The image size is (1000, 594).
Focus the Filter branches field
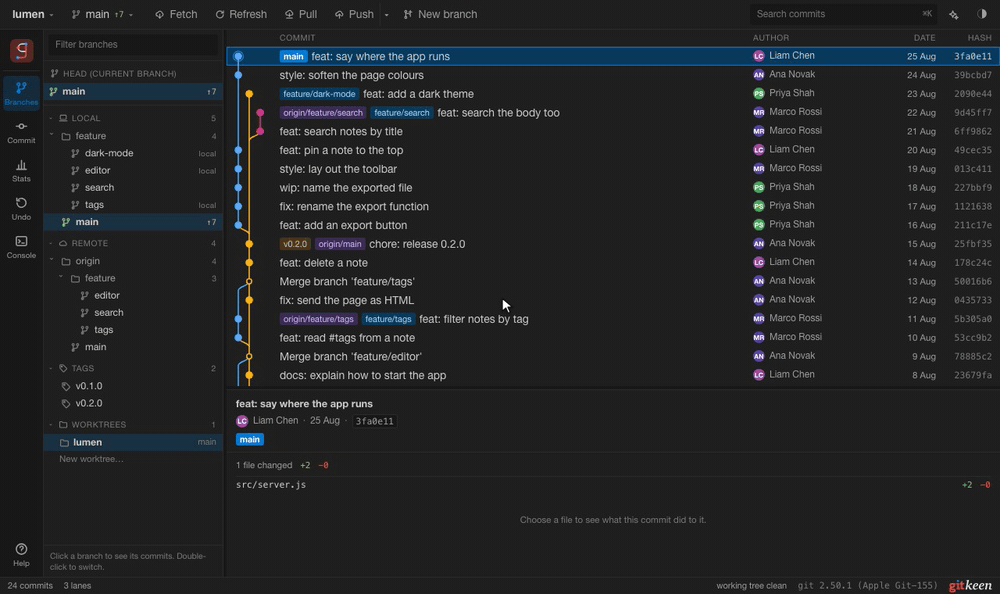coord(133,45)
